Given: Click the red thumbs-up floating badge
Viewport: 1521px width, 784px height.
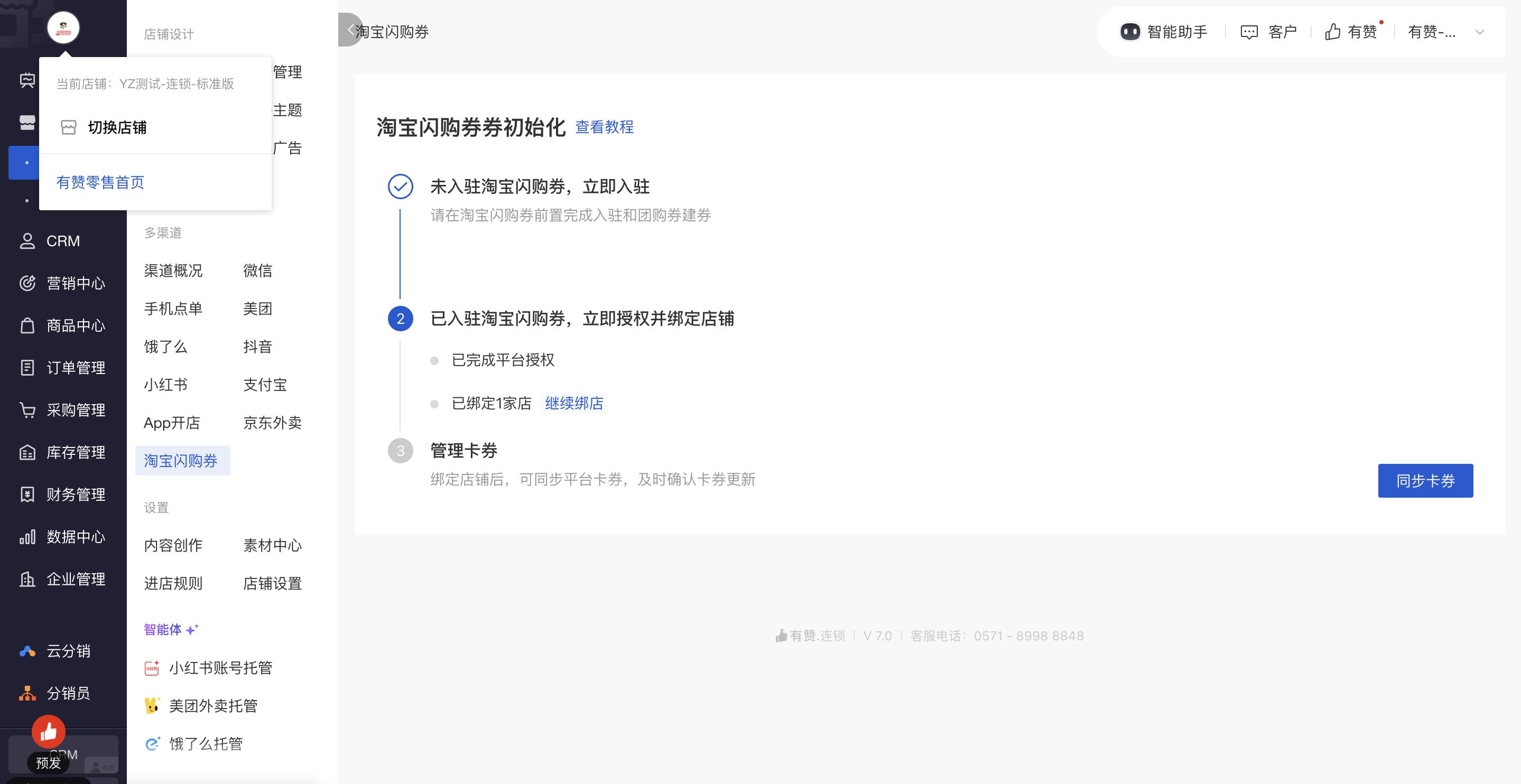Looking at the screenshot, I should pyautogui.click(x=49, y=732).
